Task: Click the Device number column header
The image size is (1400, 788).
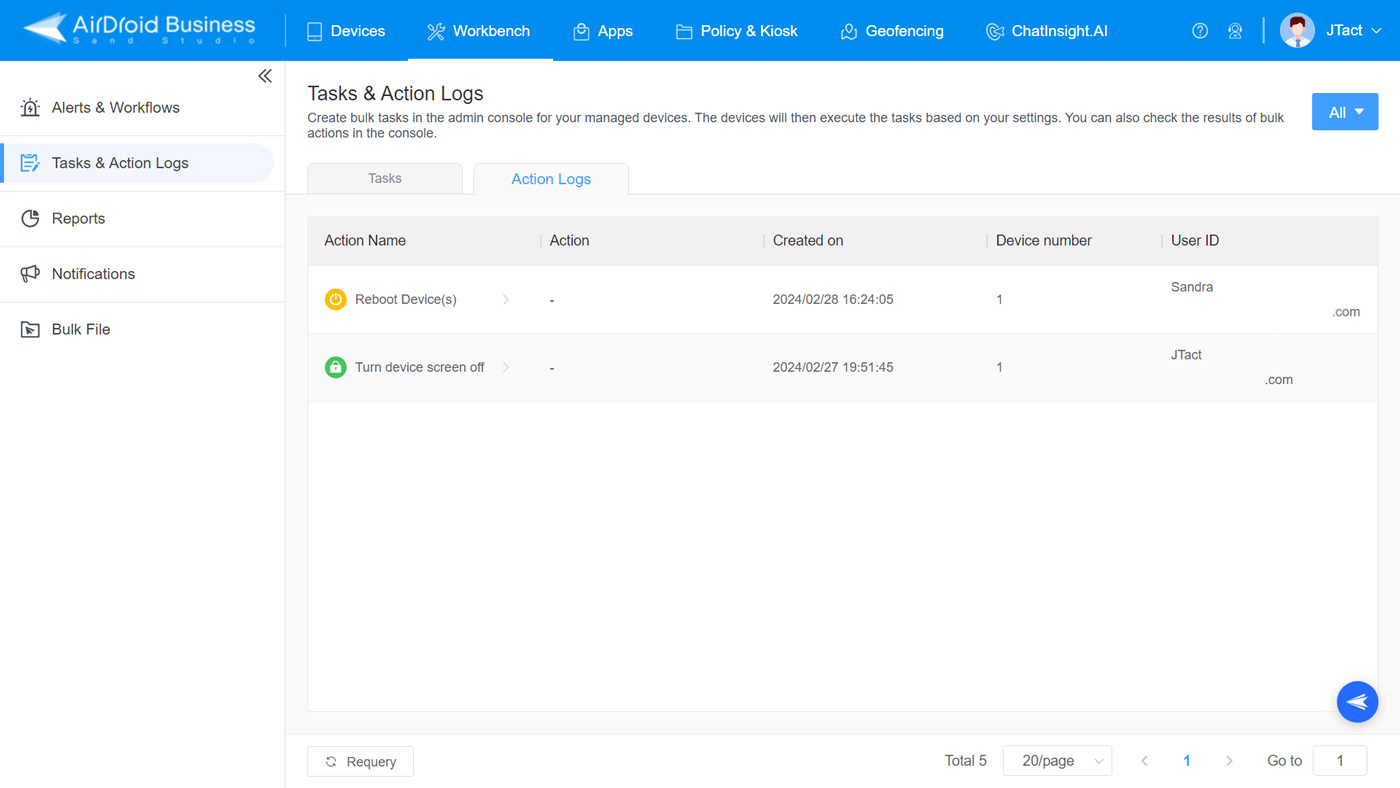Action: [1044, 241]
